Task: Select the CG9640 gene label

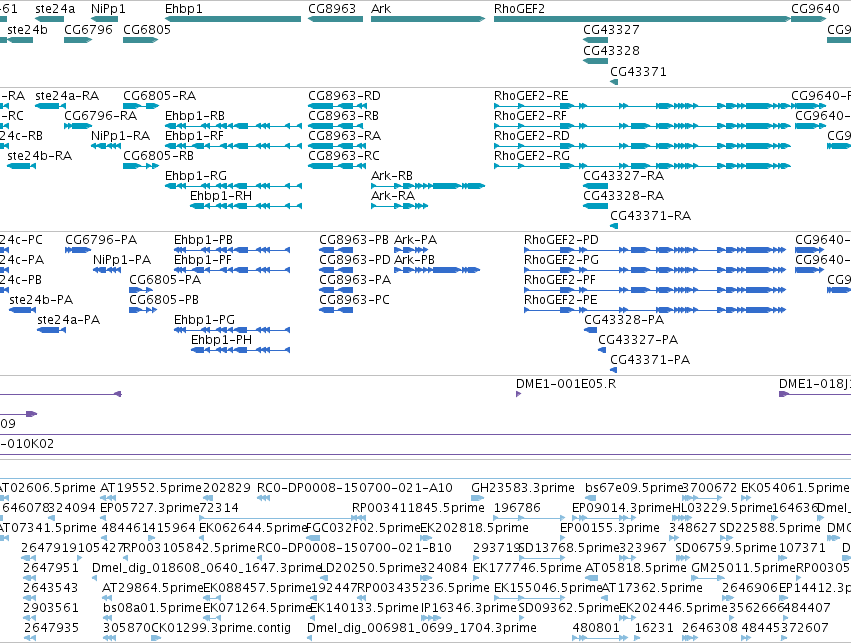Action: point(815,9)
